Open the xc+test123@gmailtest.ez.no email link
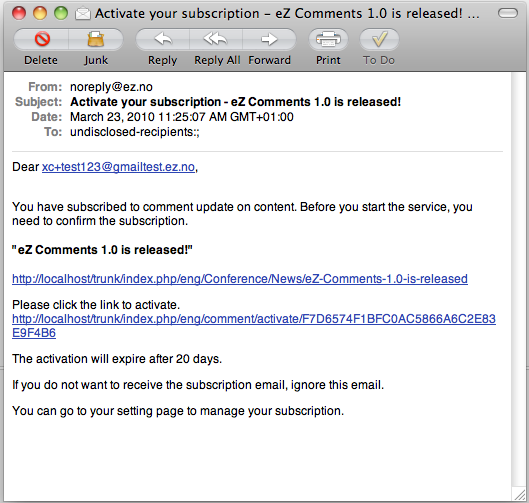The width and height of the screenshot is (529, 503). coord(118,167)
